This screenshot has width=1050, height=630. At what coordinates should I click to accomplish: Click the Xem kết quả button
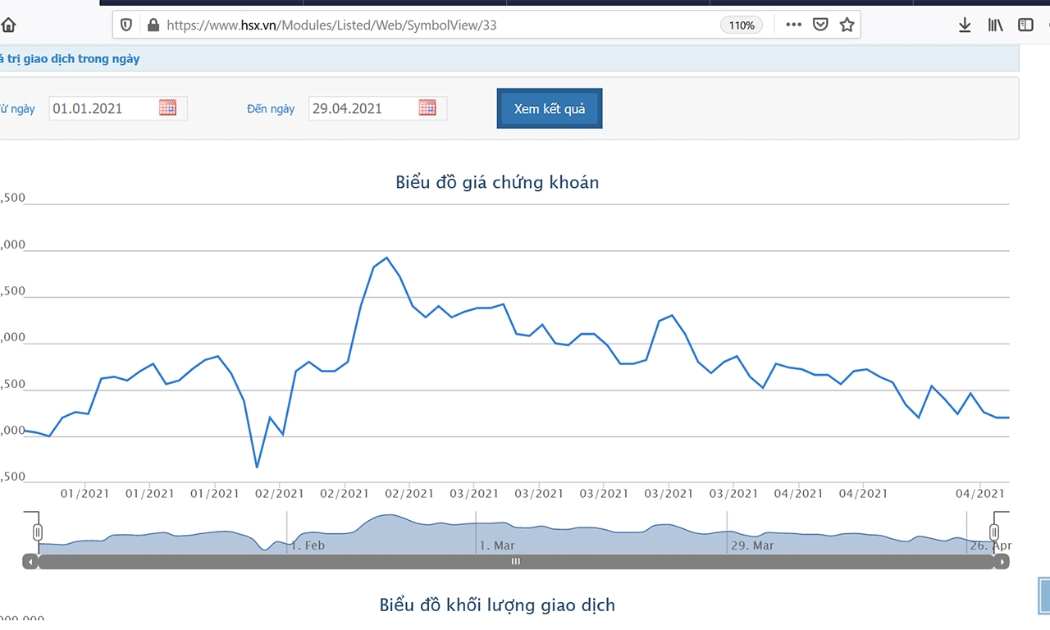[x=549, y=108]
